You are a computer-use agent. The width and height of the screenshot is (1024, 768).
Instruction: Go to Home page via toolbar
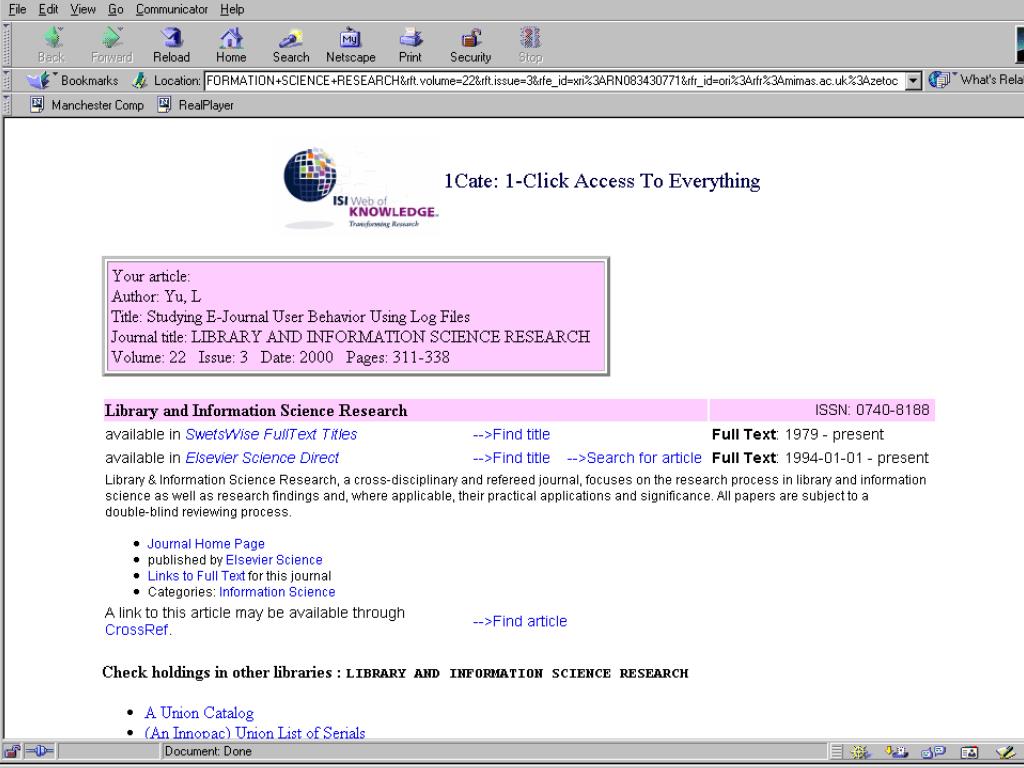[231, 44]
